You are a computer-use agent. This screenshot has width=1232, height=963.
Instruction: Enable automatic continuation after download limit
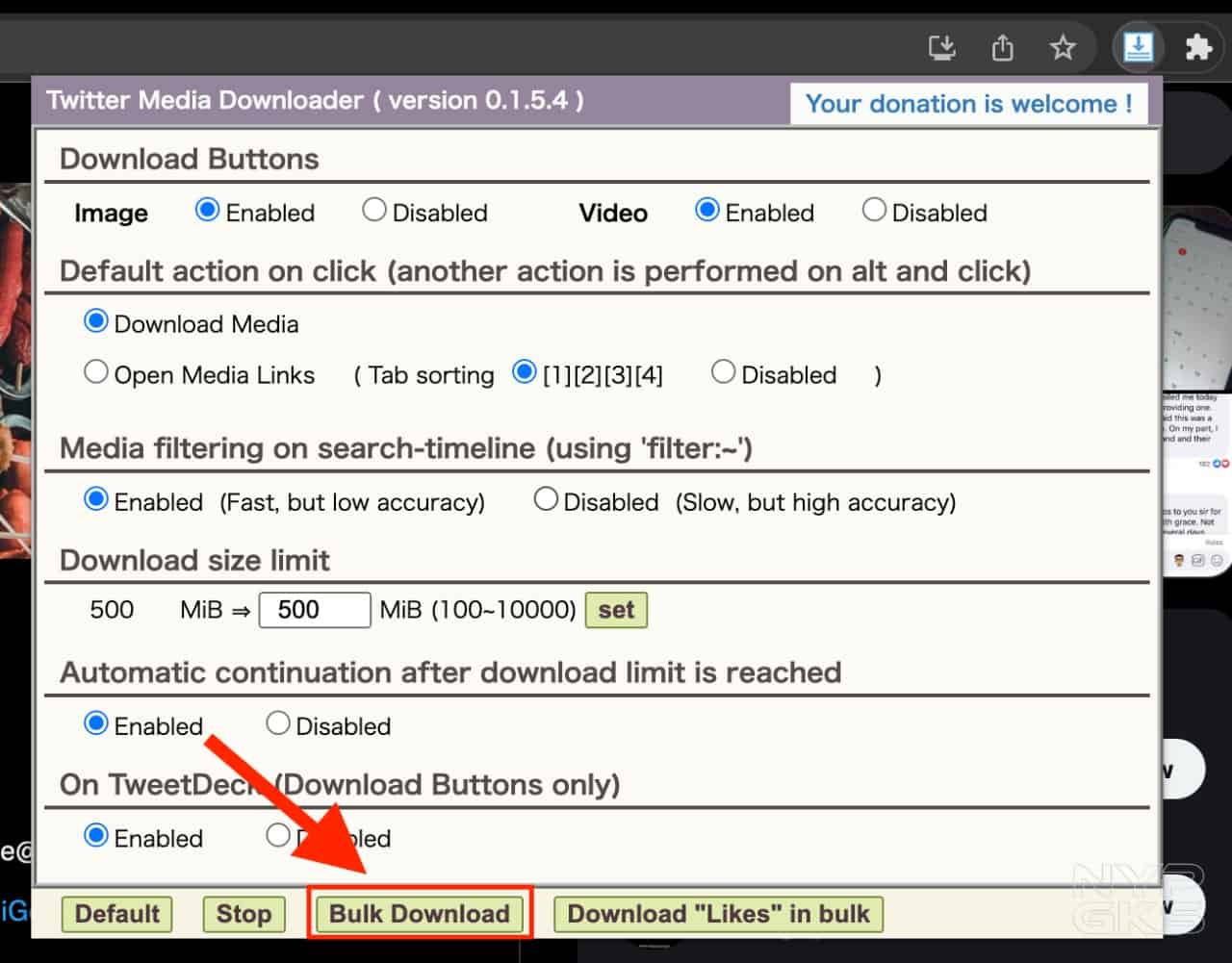click(x=95, y=723)
